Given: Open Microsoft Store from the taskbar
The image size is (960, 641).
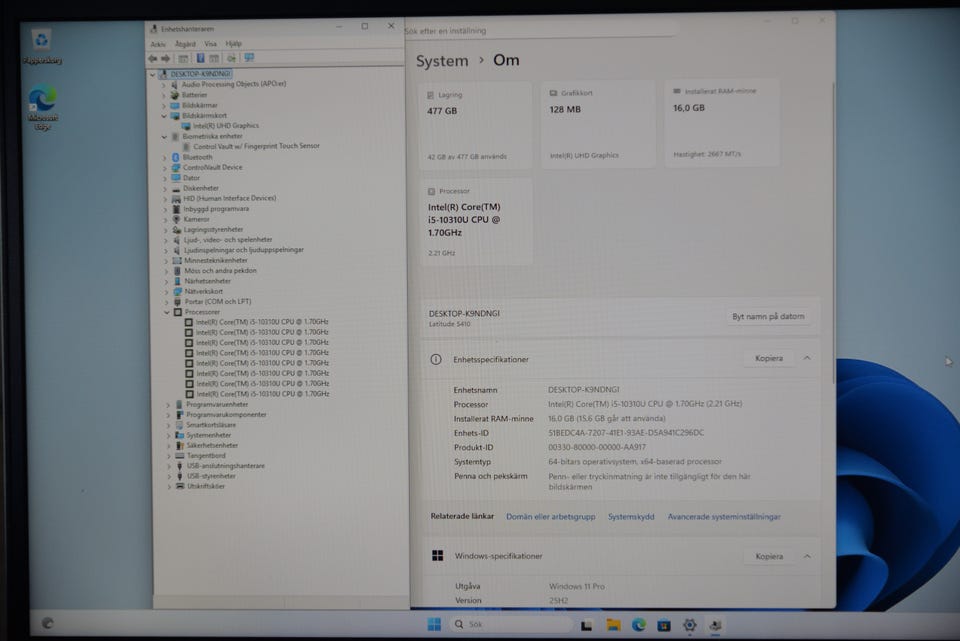Looking at the screenshot, I should point(663,625).
